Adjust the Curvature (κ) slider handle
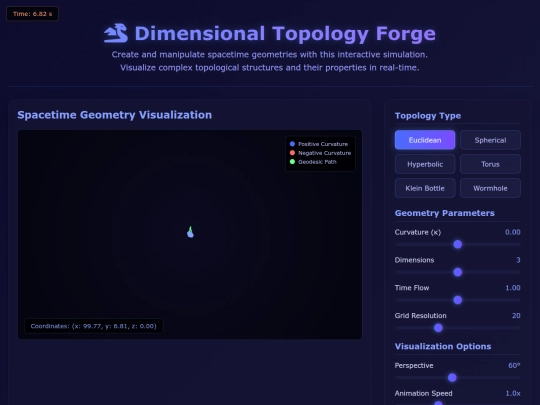Viewport: 540px width, 405px height. [x=457, y=244]
